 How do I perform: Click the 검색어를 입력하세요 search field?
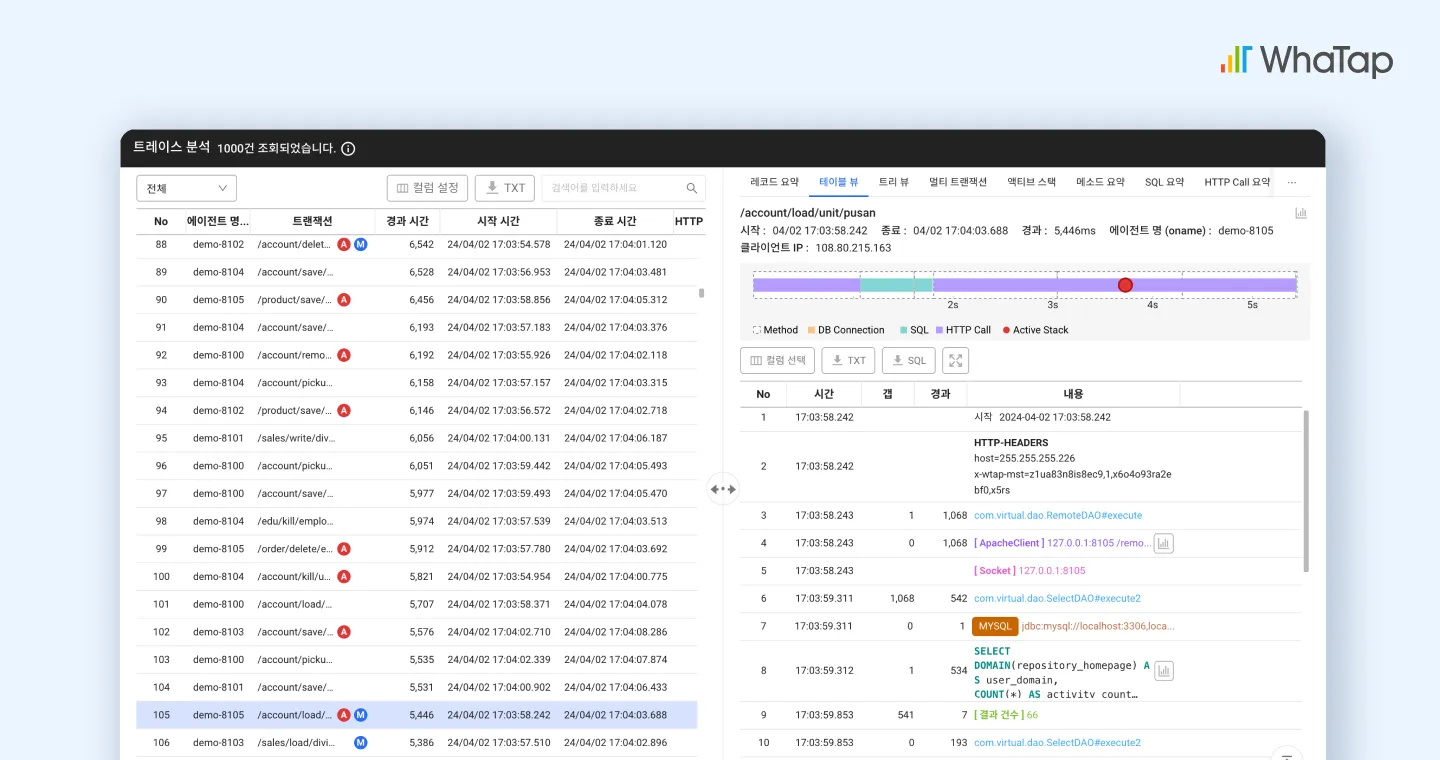tap(623, 188)
